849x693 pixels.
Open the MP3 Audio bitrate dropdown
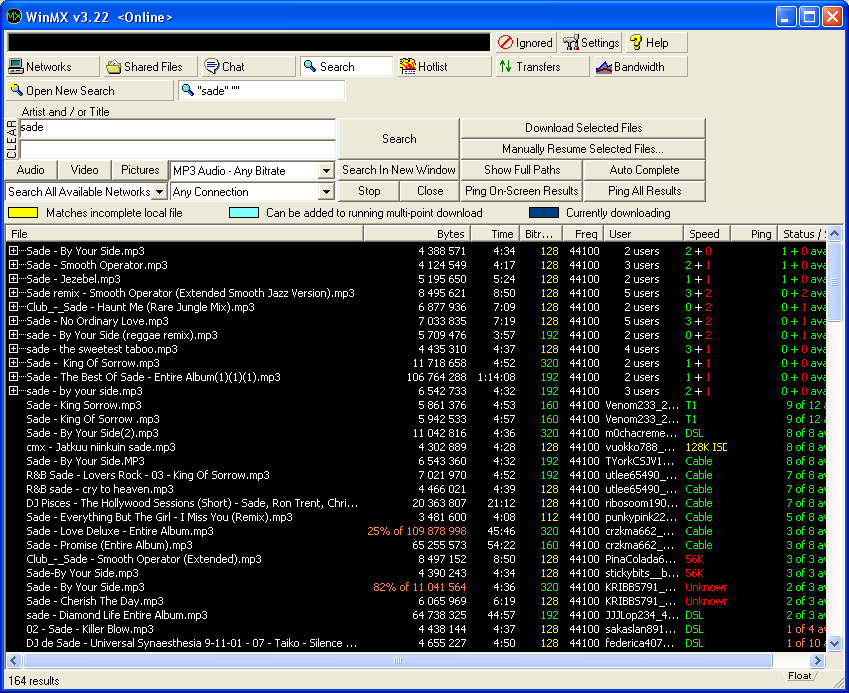(x=325, y=171)
